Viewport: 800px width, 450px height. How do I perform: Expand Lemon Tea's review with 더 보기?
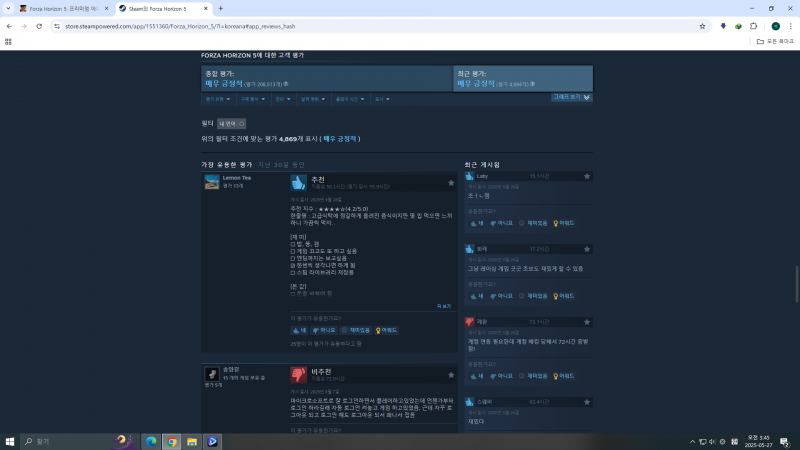[x=444, y=306]
